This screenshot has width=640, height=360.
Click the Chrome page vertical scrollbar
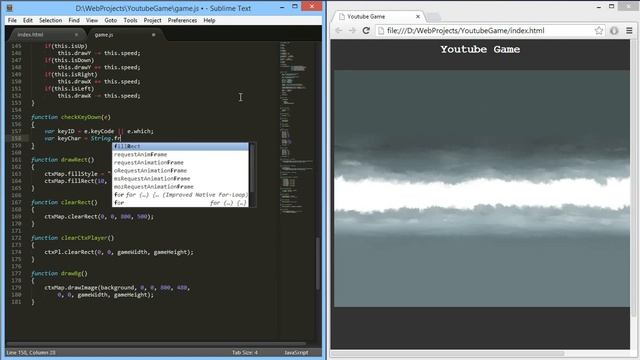point(634,178)
